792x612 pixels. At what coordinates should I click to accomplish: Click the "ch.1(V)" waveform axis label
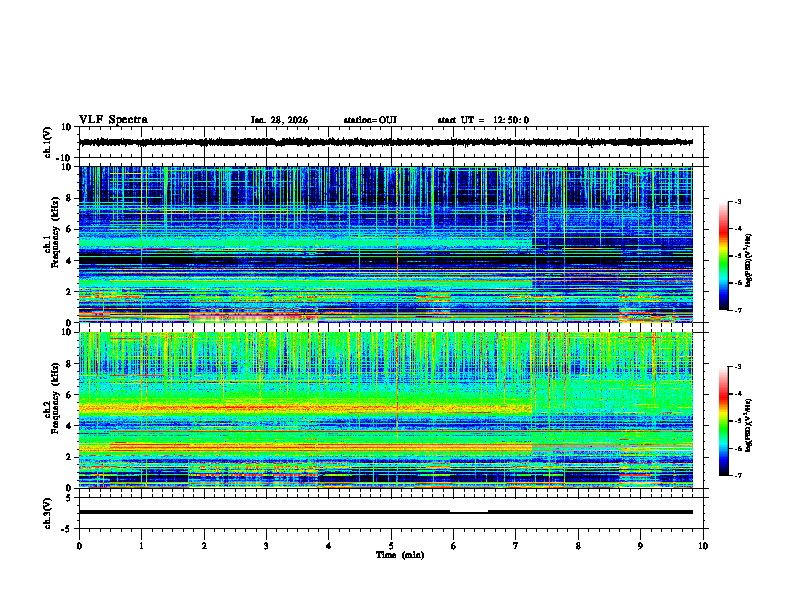point(47,142)
